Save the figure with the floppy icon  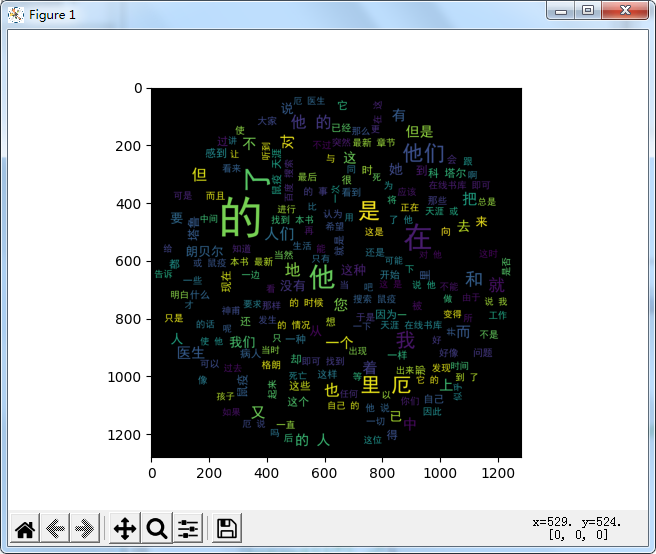coord(227,528)
